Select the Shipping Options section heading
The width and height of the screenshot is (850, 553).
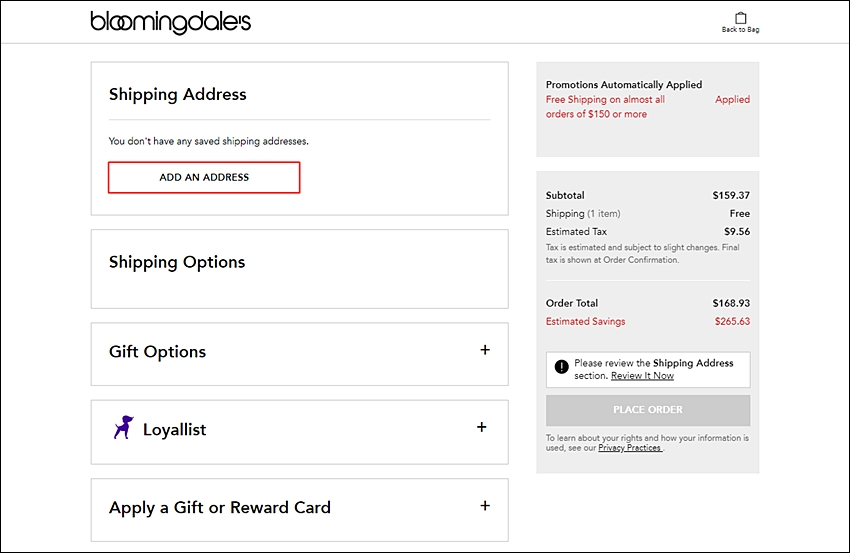coord(177,262)
